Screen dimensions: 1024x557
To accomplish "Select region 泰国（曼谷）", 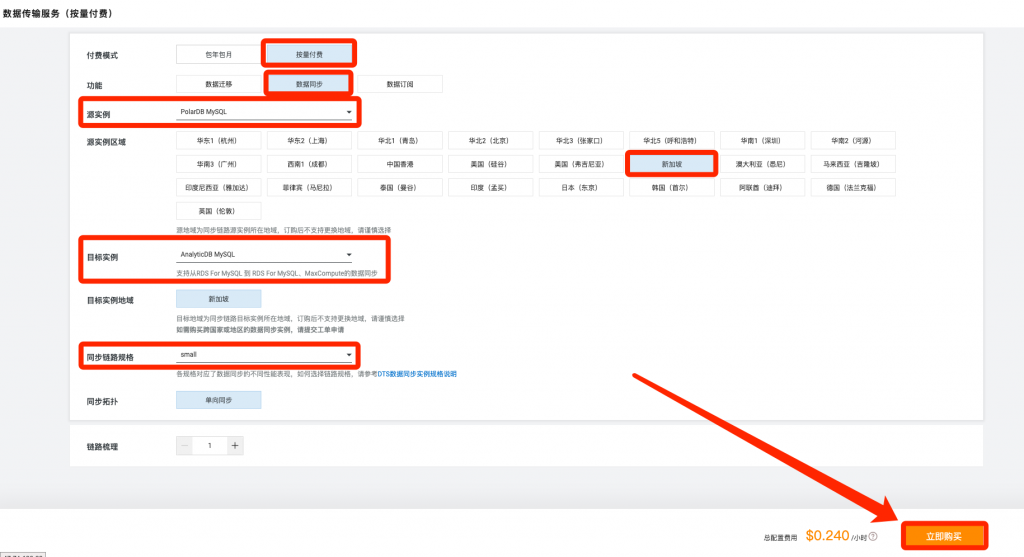I will [x=400, y=187].
